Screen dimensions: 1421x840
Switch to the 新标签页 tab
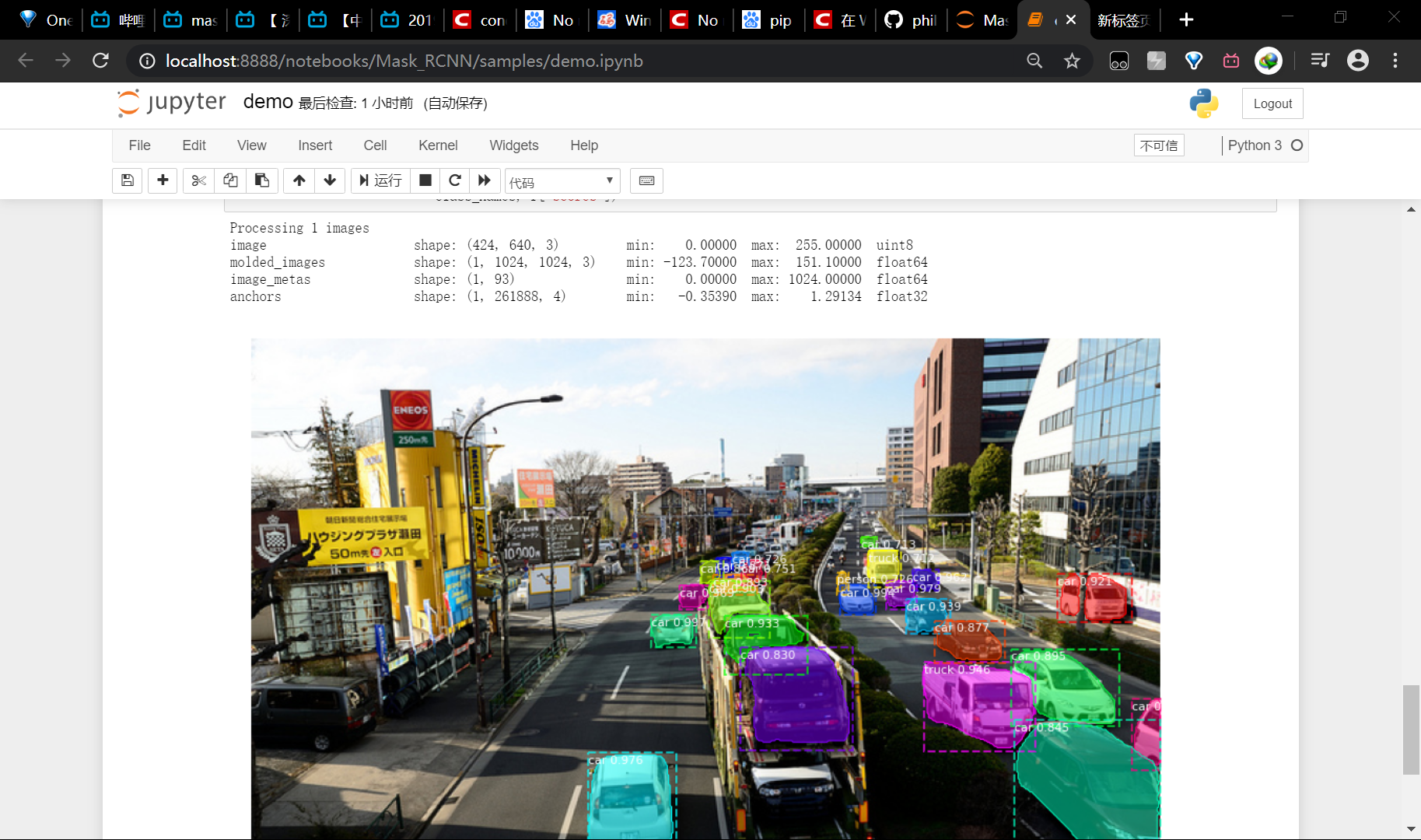tap(1123, 20)
